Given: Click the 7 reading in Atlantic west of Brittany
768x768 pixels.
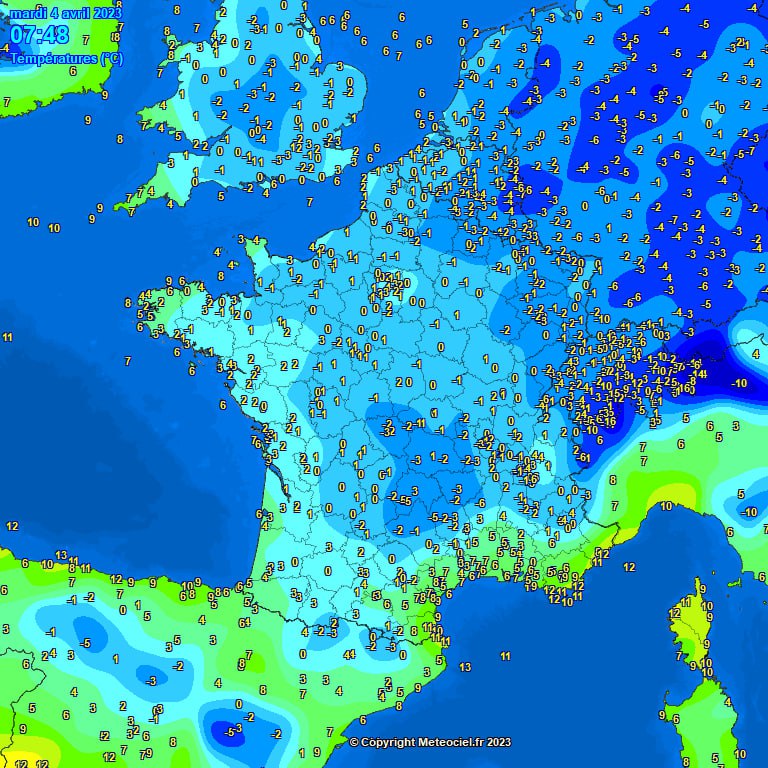Looking at the screenshot, I should coord(127,360).
